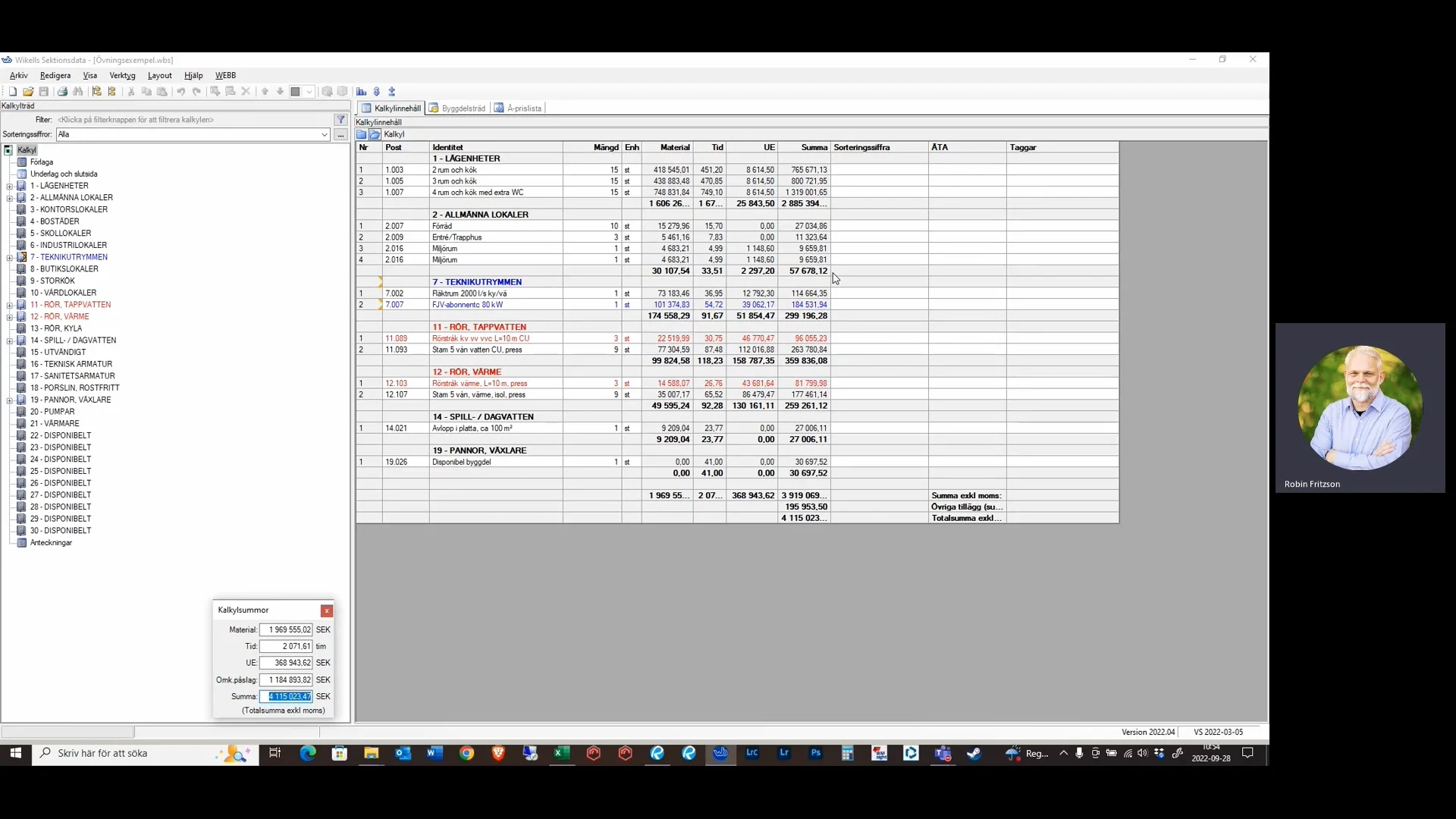Collapse the Kalkyl root tree node
Image resolution: width=1456 pixels, height=819 pixels.
(x=8, y=150)
